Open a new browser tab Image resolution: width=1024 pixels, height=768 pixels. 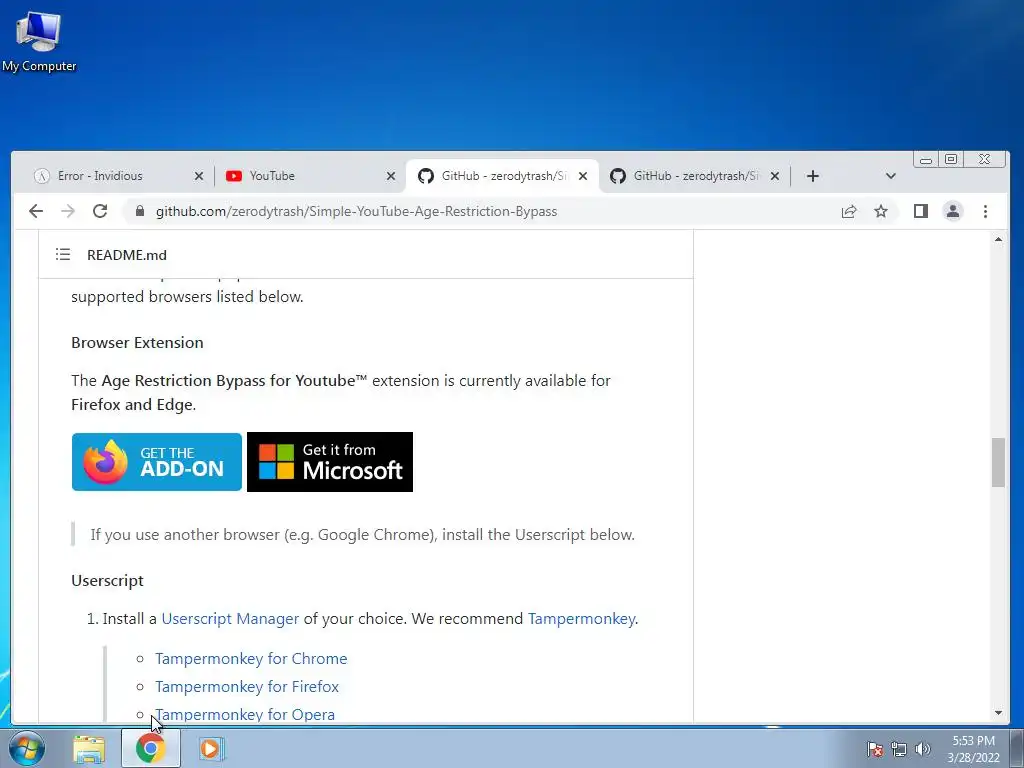[x=812, y=176]
